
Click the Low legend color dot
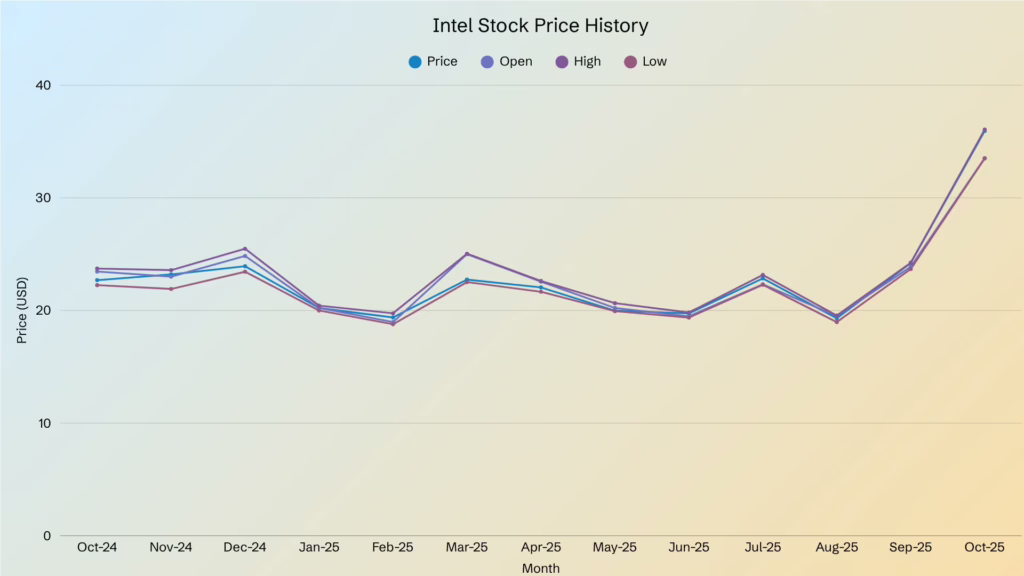tap(630, 62)
